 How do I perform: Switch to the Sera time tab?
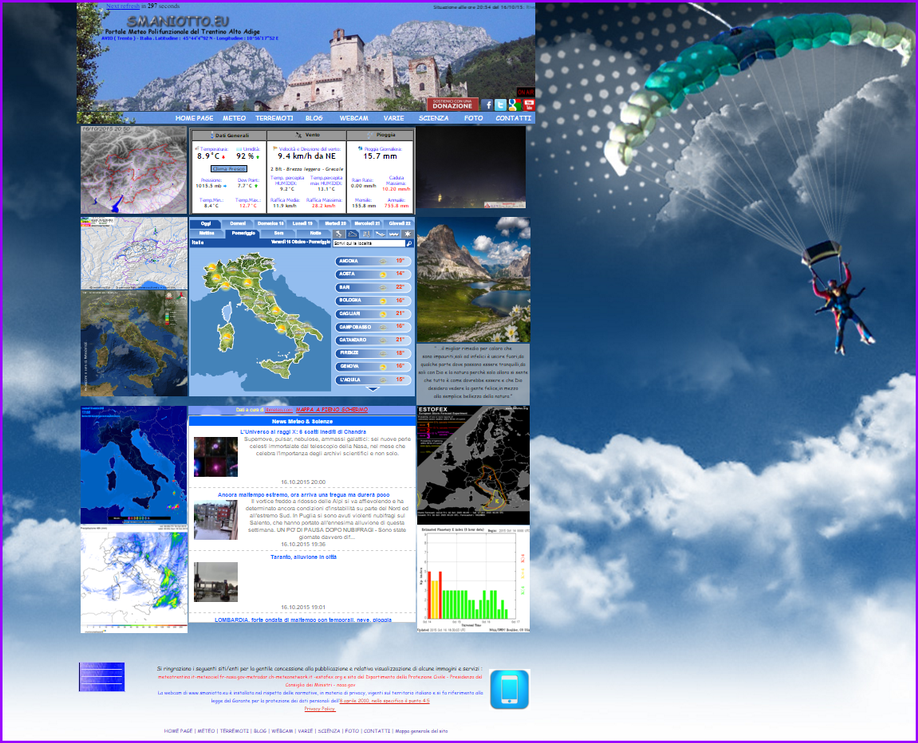[279, 234]
